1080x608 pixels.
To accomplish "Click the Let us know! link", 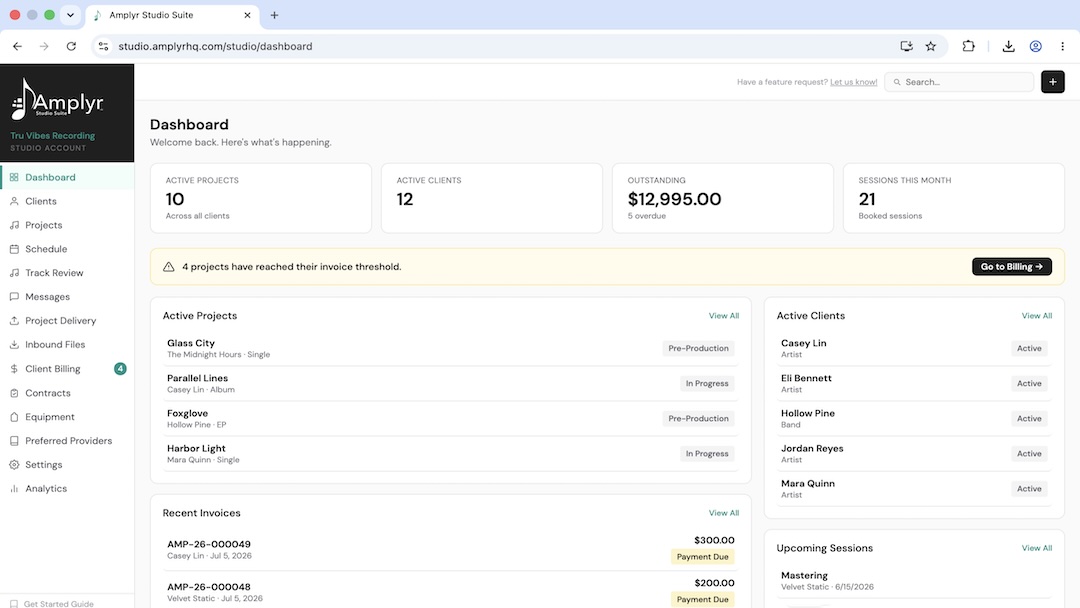I will point(853,82).
